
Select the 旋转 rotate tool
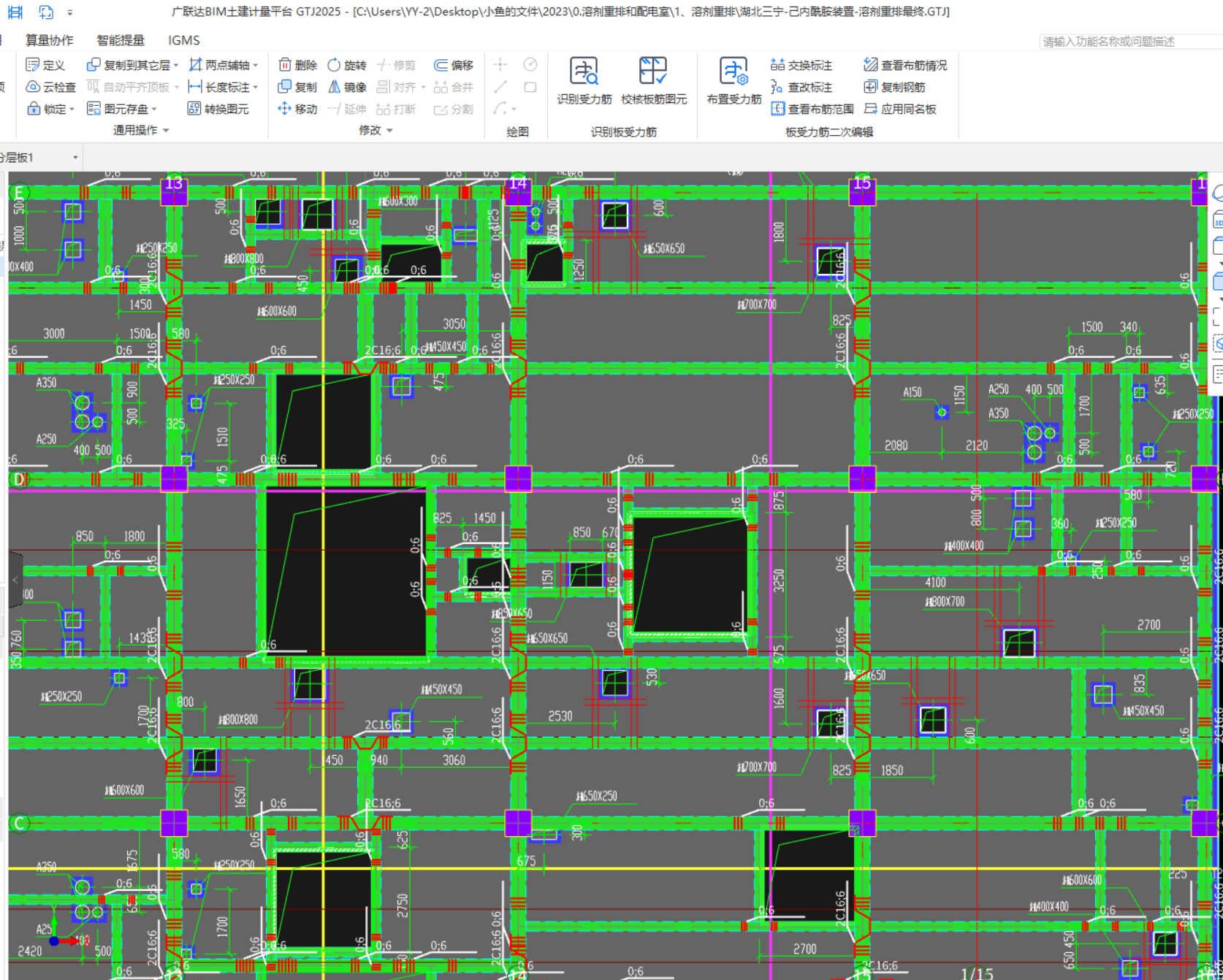tap(346, 65)
